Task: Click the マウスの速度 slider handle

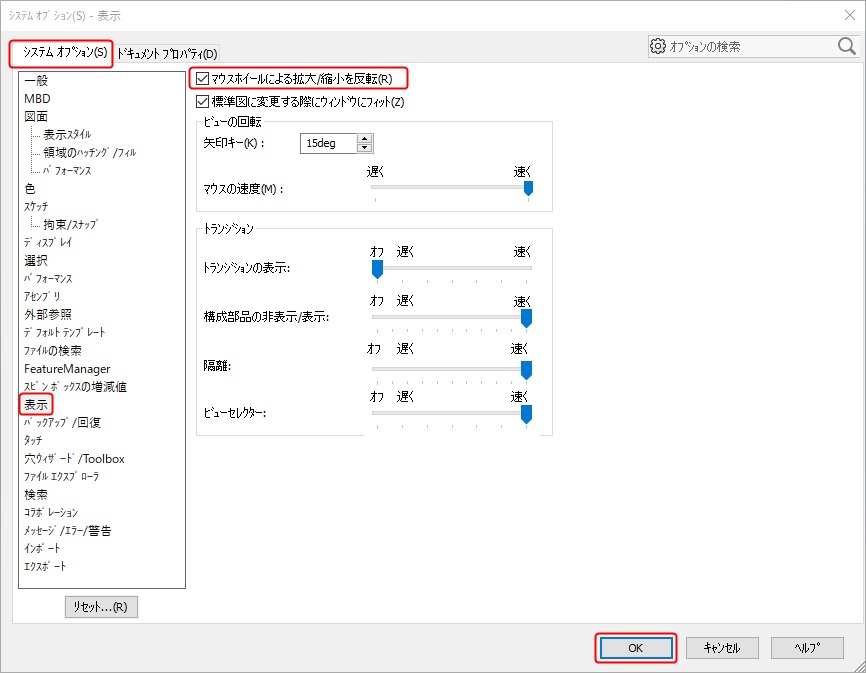Action: tap(528, 188)
